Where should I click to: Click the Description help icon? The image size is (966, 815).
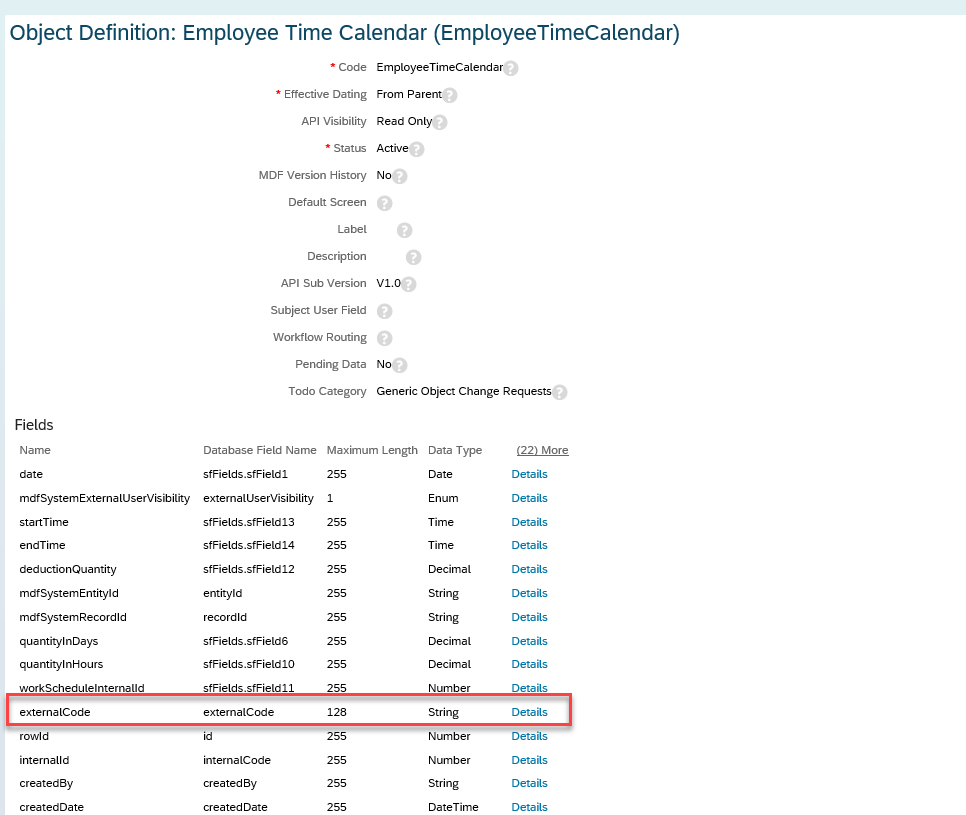[x=413, y=257]
